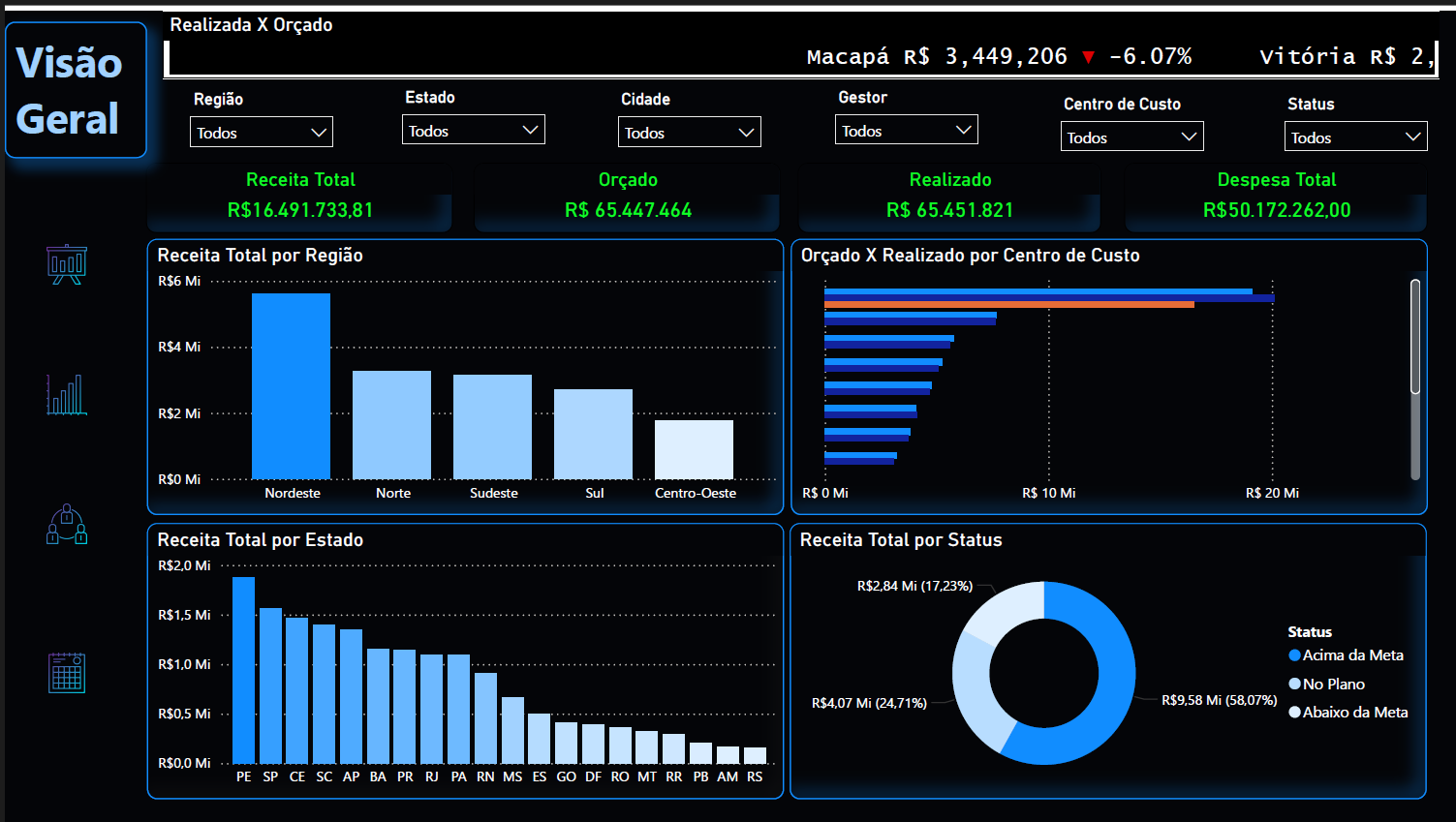This screenshot has height=822, width=1456.
Task: Expand the Estado dropdown
Action: pos(473,128)
